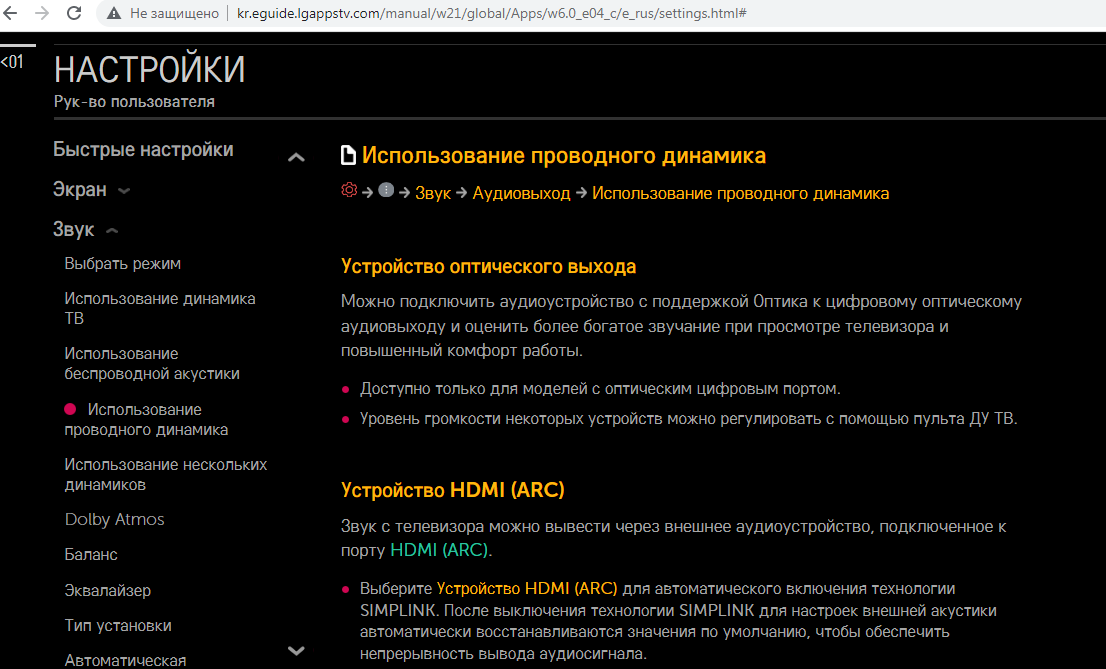The height and width of the screenshot is (669, 1106).
Task: Click the browser back arrow
Action: [12, 14]
